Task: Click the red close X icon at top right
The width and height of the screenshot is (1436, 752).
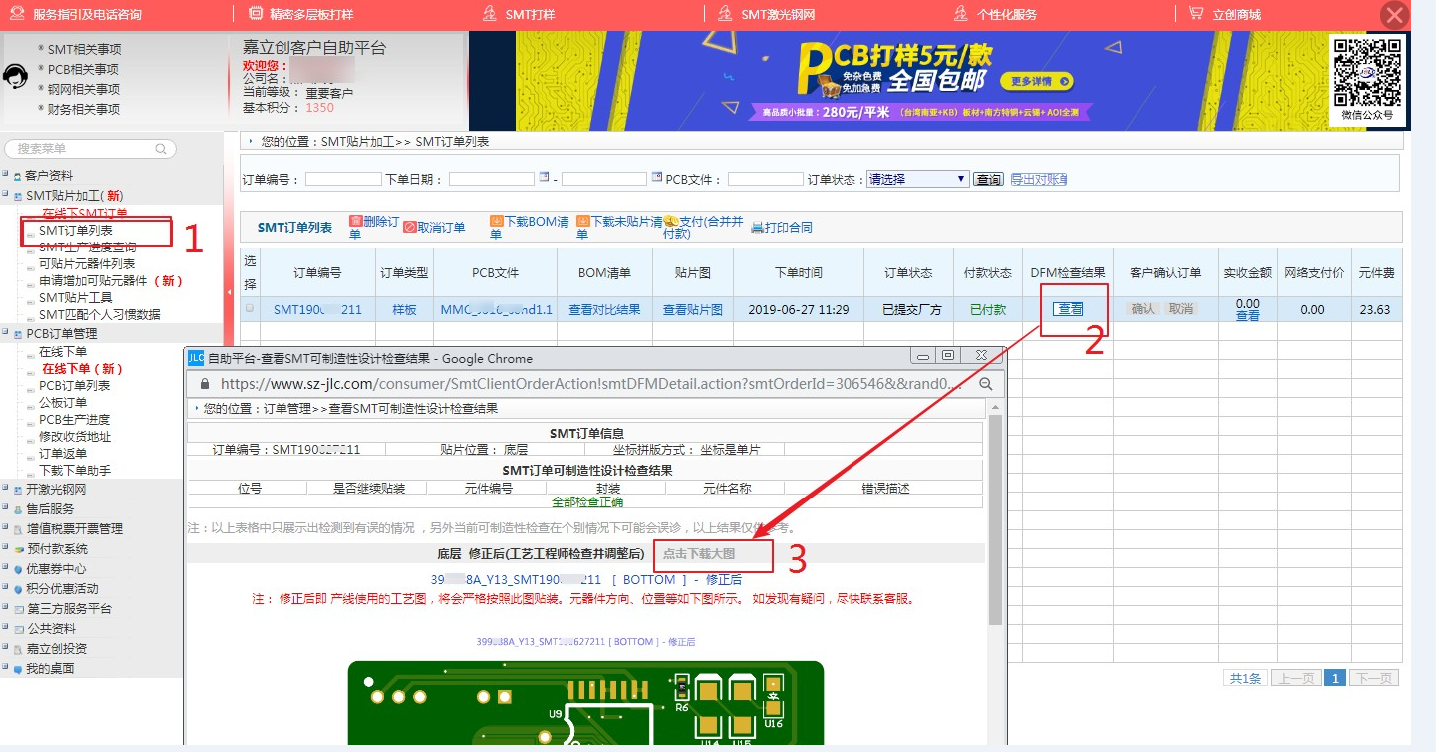Action: pos(1395,15)
